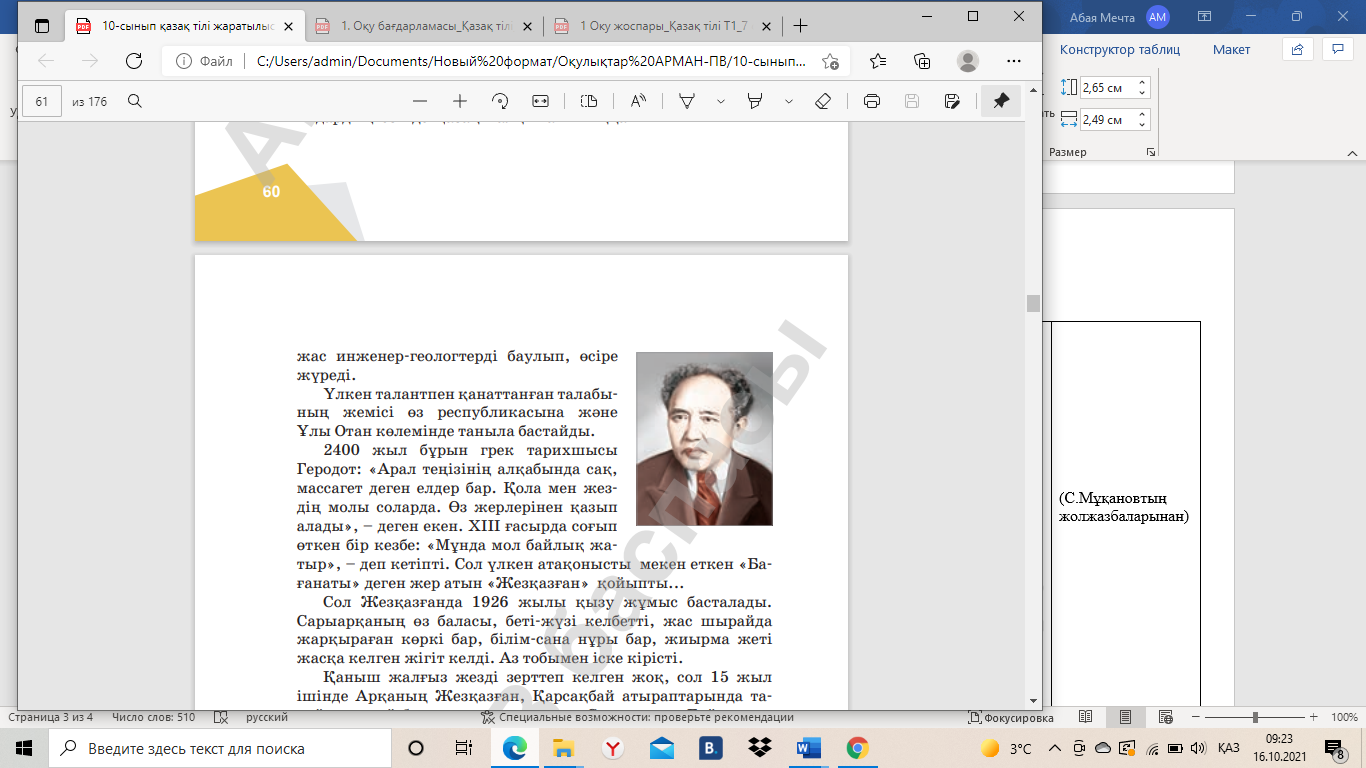Select the Erase tool in PDF toolbar
This screenshot has width=1366, height=768.
pos(823,101)
